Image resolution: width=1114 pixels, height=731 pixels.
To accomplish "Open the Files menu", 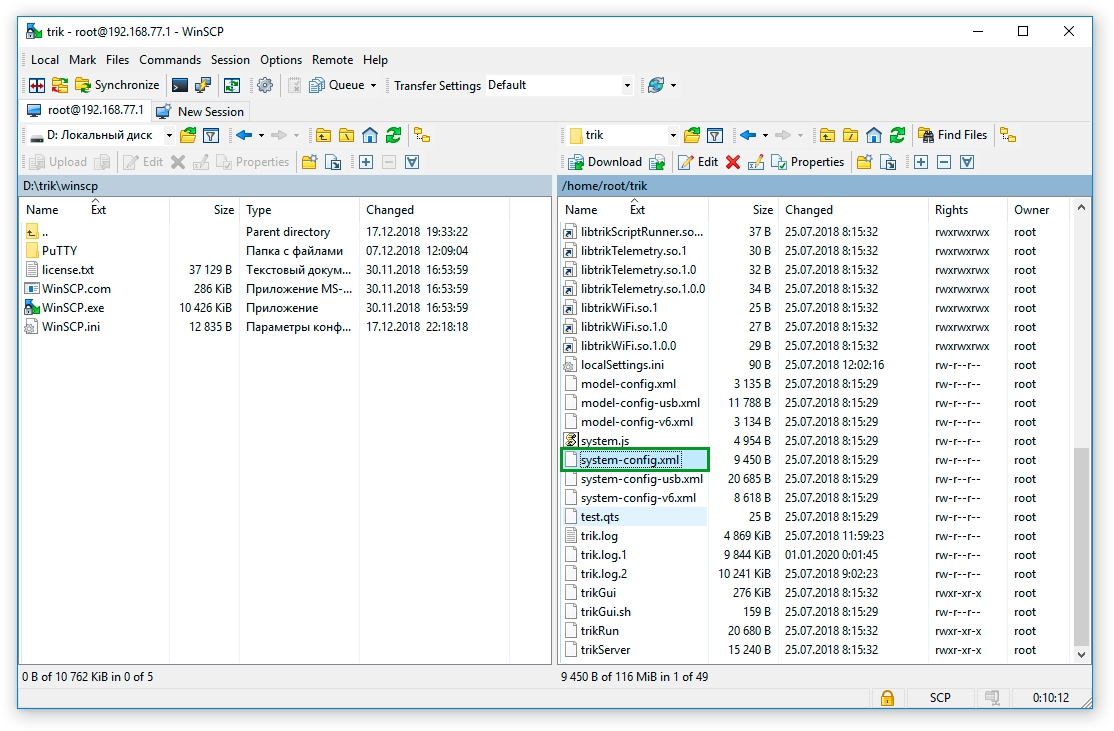I will [117, 60].
